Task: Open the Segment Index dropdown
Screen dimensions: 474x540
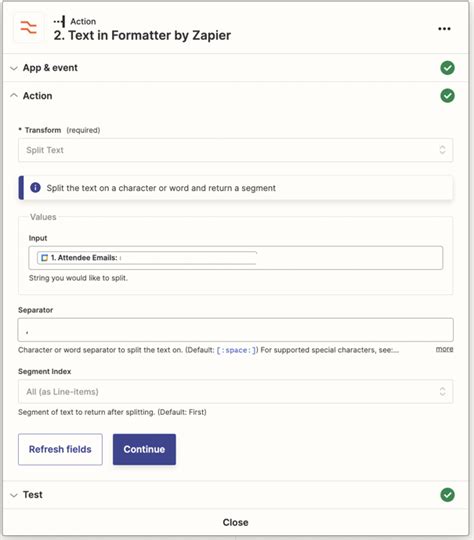Action: click(x=235, y=392)
